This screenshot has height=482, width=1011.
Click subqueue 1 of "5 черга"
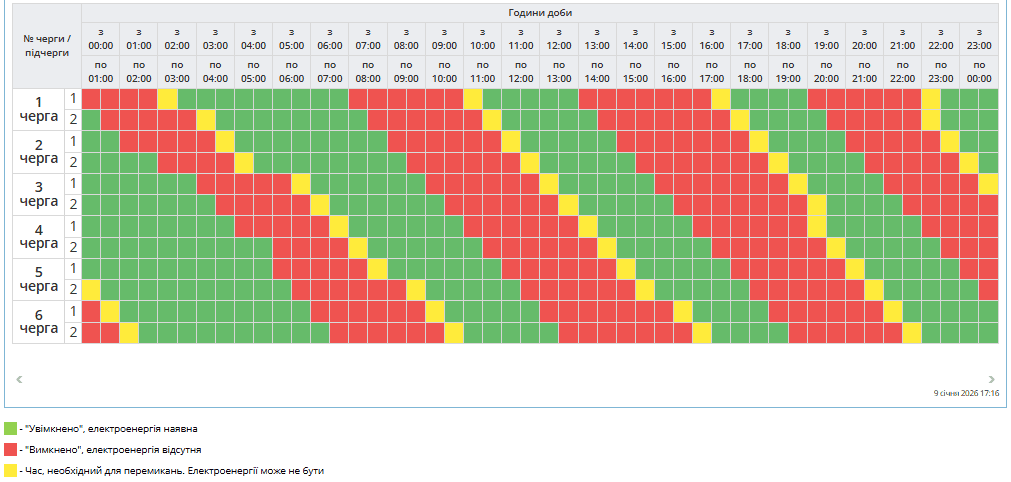pos(73,268)
